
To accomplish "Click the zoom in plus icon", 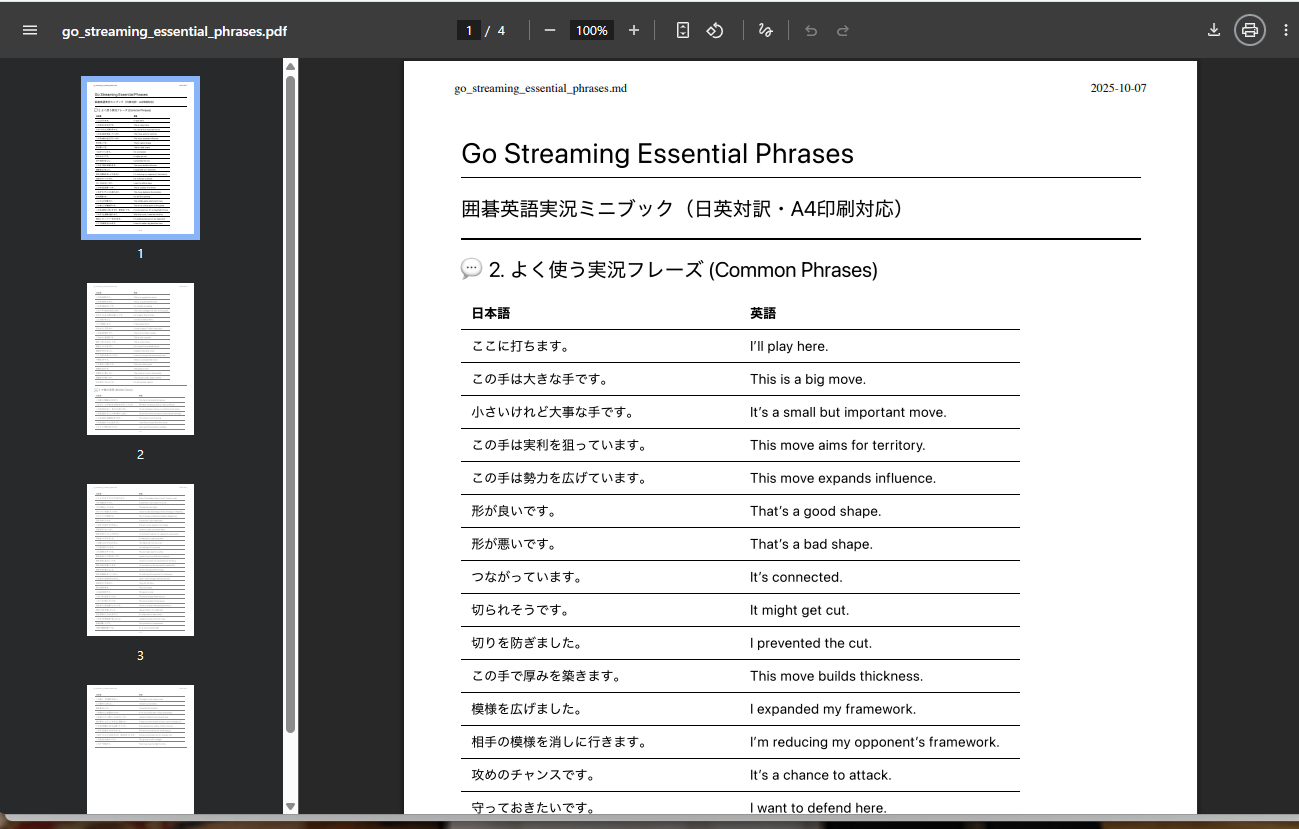I will (x=633, y=30).
